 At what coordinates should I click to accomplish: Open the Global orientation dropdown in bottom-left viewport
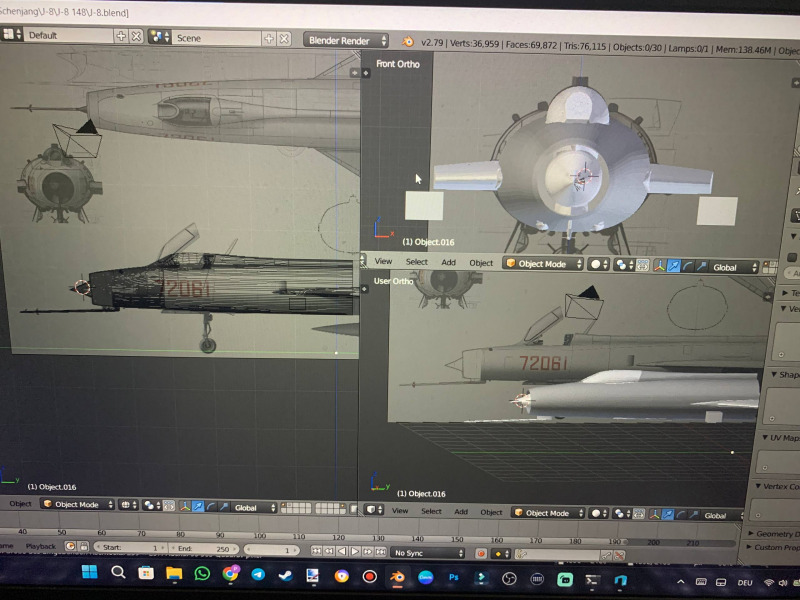pyautogui.click(x=253, y=507)
